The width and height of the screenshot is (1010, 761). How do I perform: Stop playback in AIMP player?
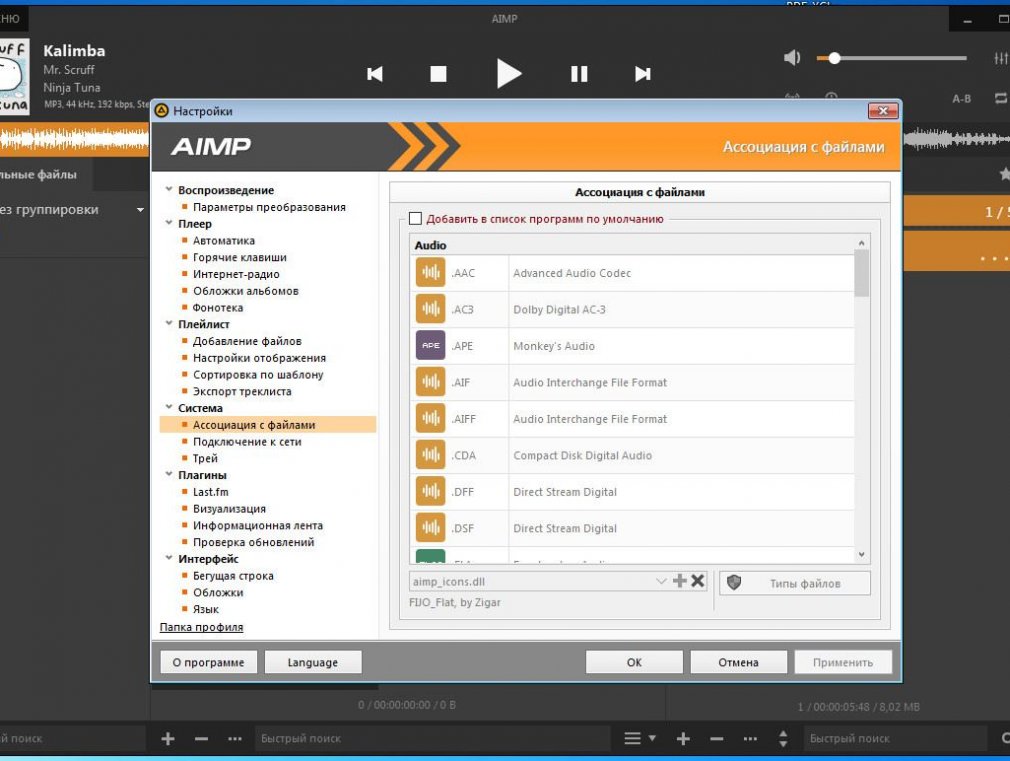click(438, 74)
